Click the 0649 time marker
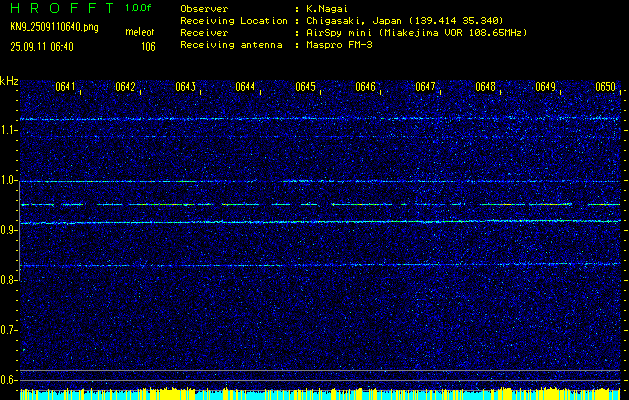 point(545,87)
